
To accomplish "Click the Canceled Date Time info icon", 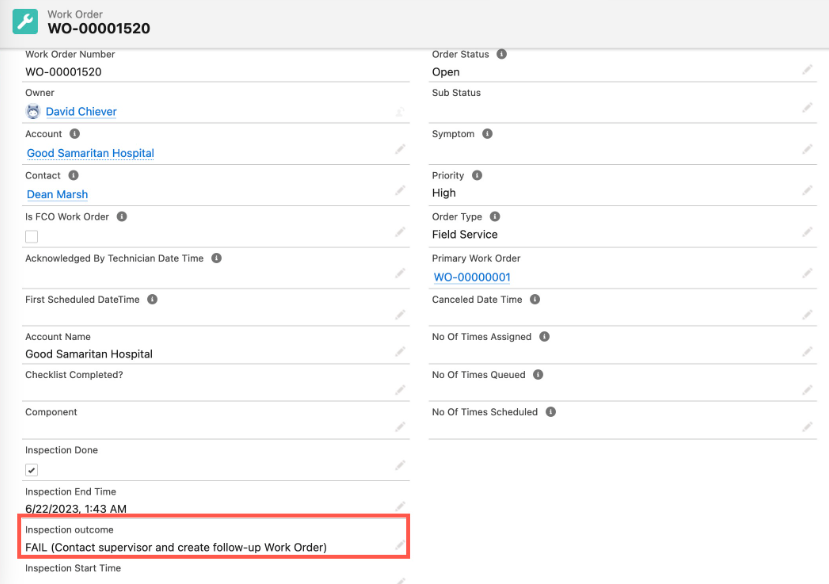I will pyautogui.click(x=535, y=298).
